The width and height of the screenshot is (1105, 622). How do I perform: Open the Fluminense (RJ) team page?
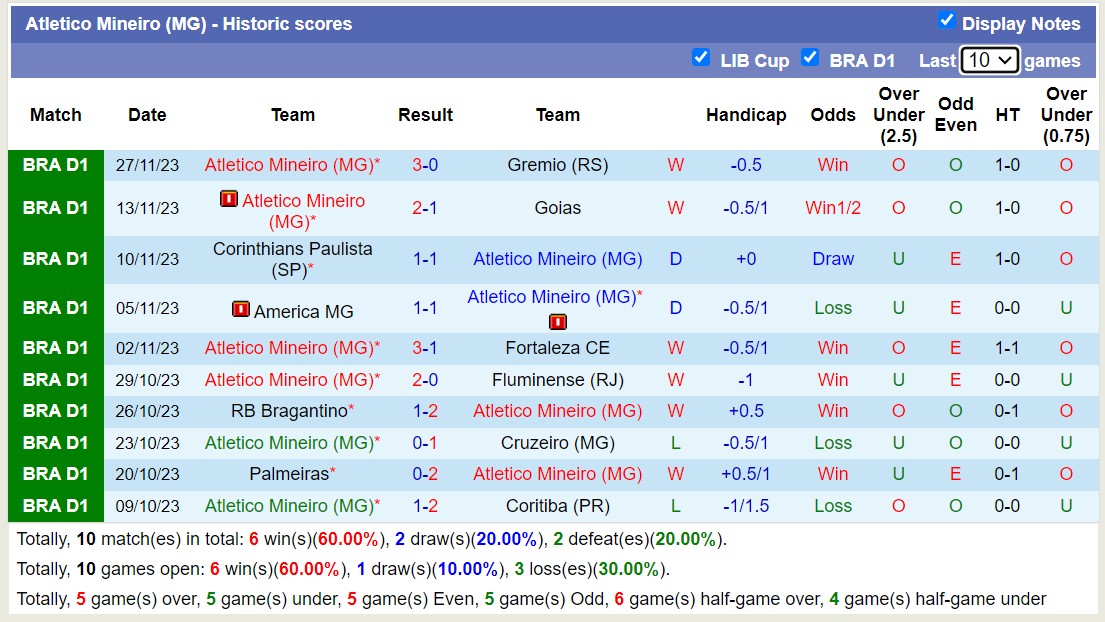[557, 380]
